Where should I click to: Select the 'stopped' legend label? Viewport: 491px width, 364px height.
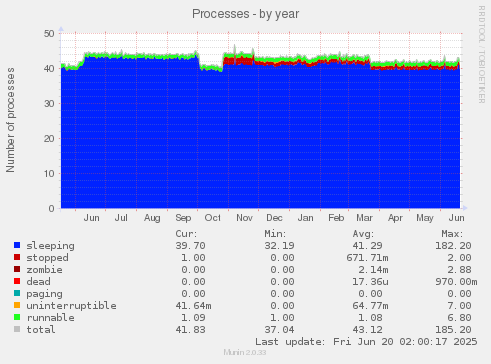pos(47,258)
